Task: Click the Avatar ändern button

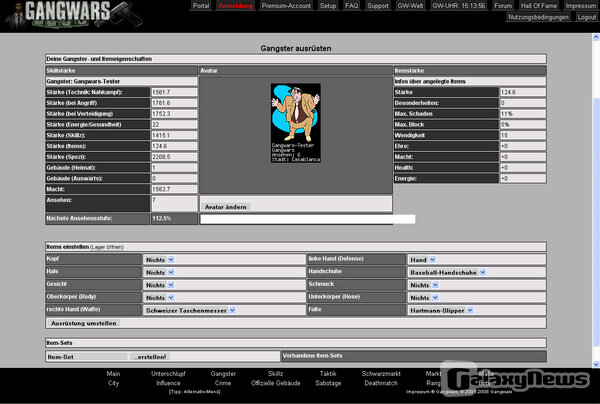Action: pos(226,207)
